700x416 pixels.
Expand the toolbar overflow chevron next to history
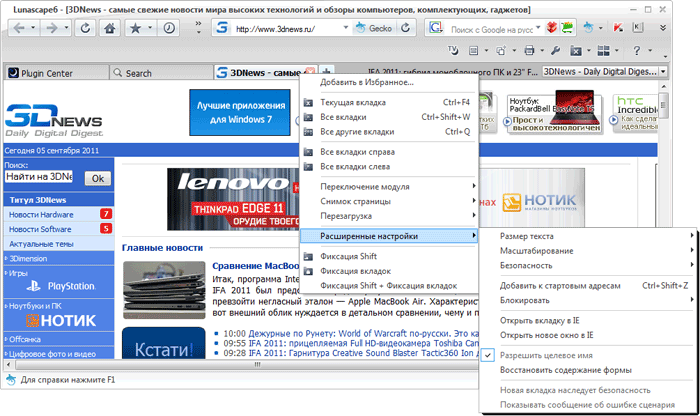(x=198, y=28)
